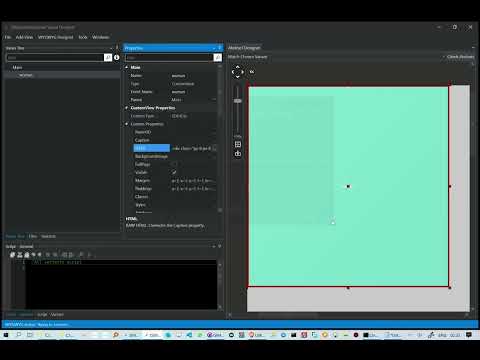Click the Event Name property value
This screenshot has width=480, height=360.
(x=193, y=92)
